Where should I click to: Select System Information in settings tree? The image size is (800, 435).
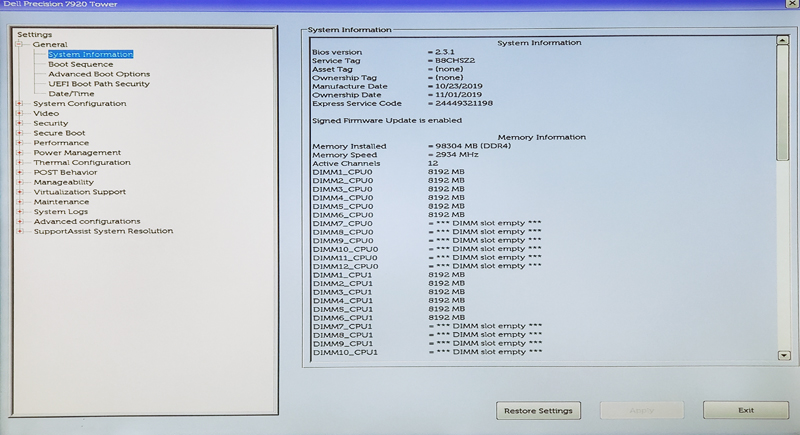click(90, 54)
